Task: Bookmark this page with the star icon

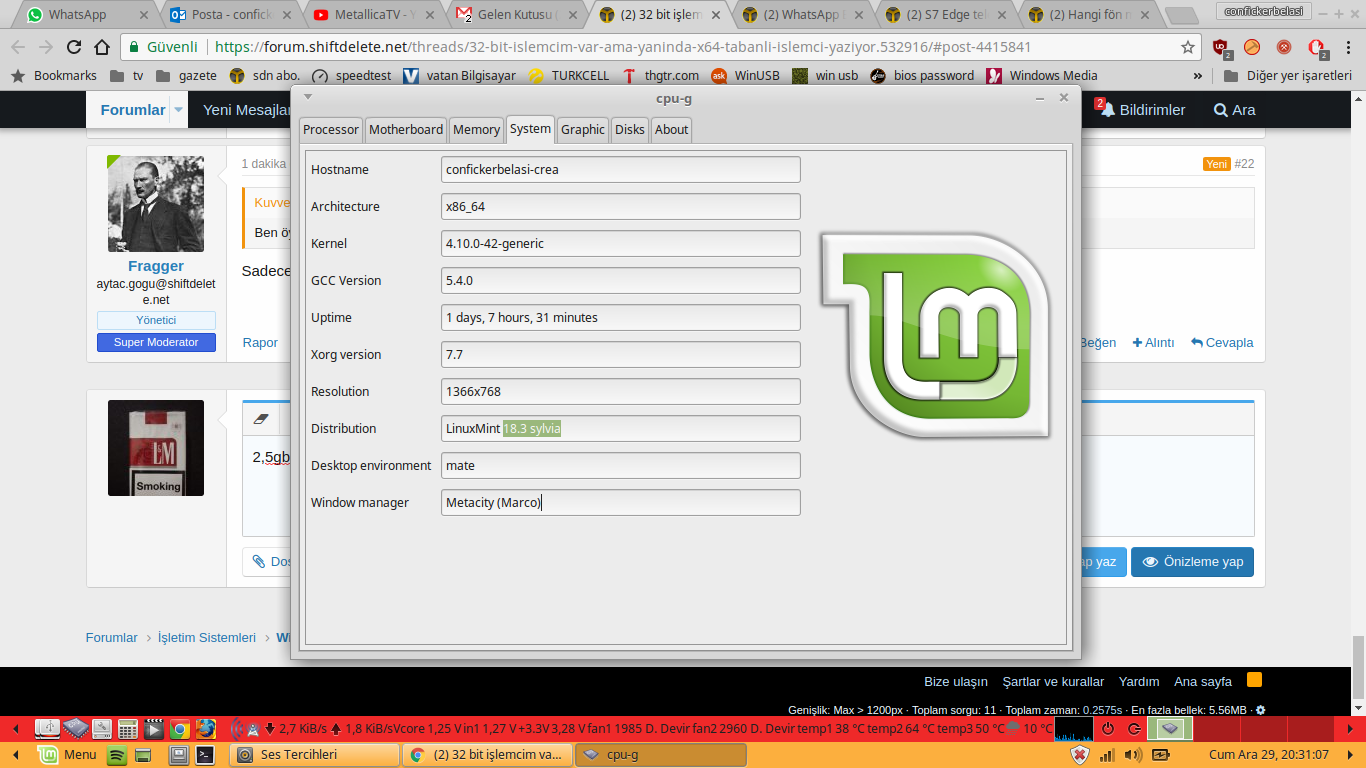Action: 1188,47
